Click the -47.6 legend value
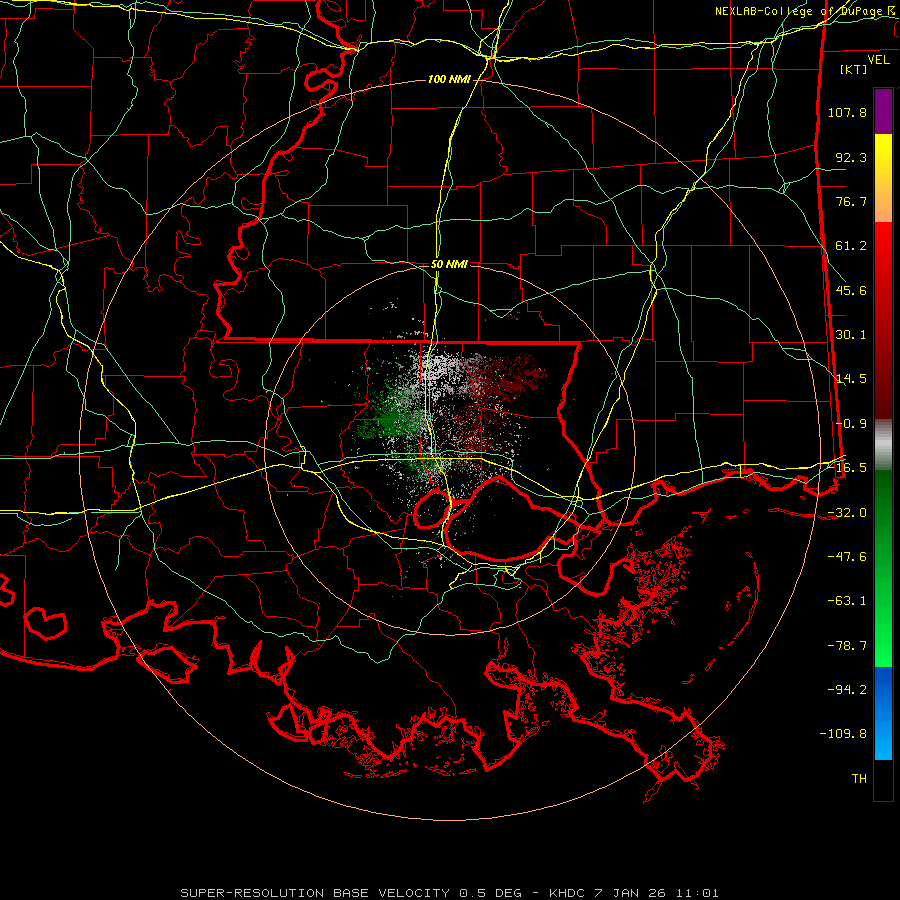This screenshot has width=900, height=900. coord(847,557)
